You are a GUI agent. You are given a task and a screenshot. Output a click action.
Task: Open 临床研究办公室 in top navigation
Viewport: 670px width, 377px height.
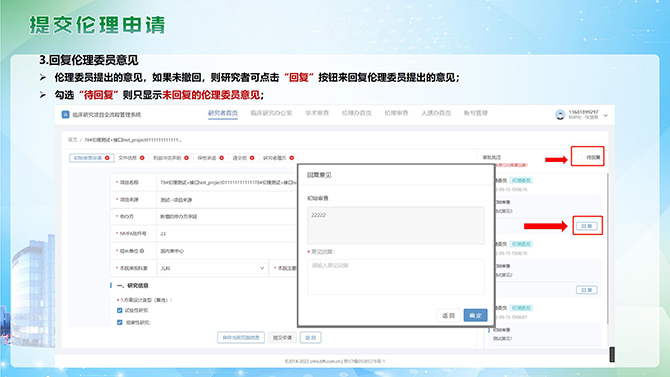click(271, 113)
